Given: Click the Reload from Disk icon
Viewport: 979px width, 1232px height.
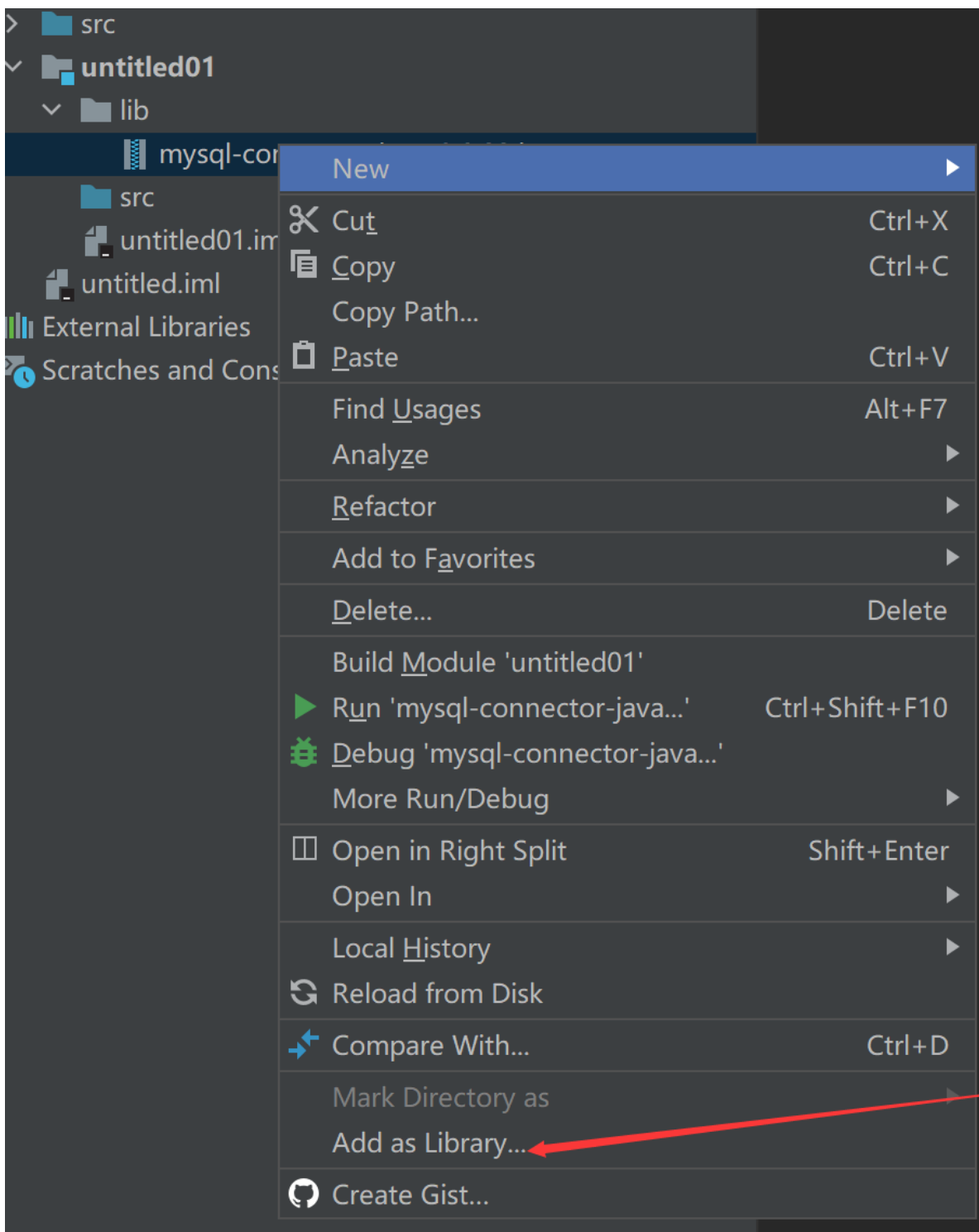Looking at the screenshot, I should point(304,992).
